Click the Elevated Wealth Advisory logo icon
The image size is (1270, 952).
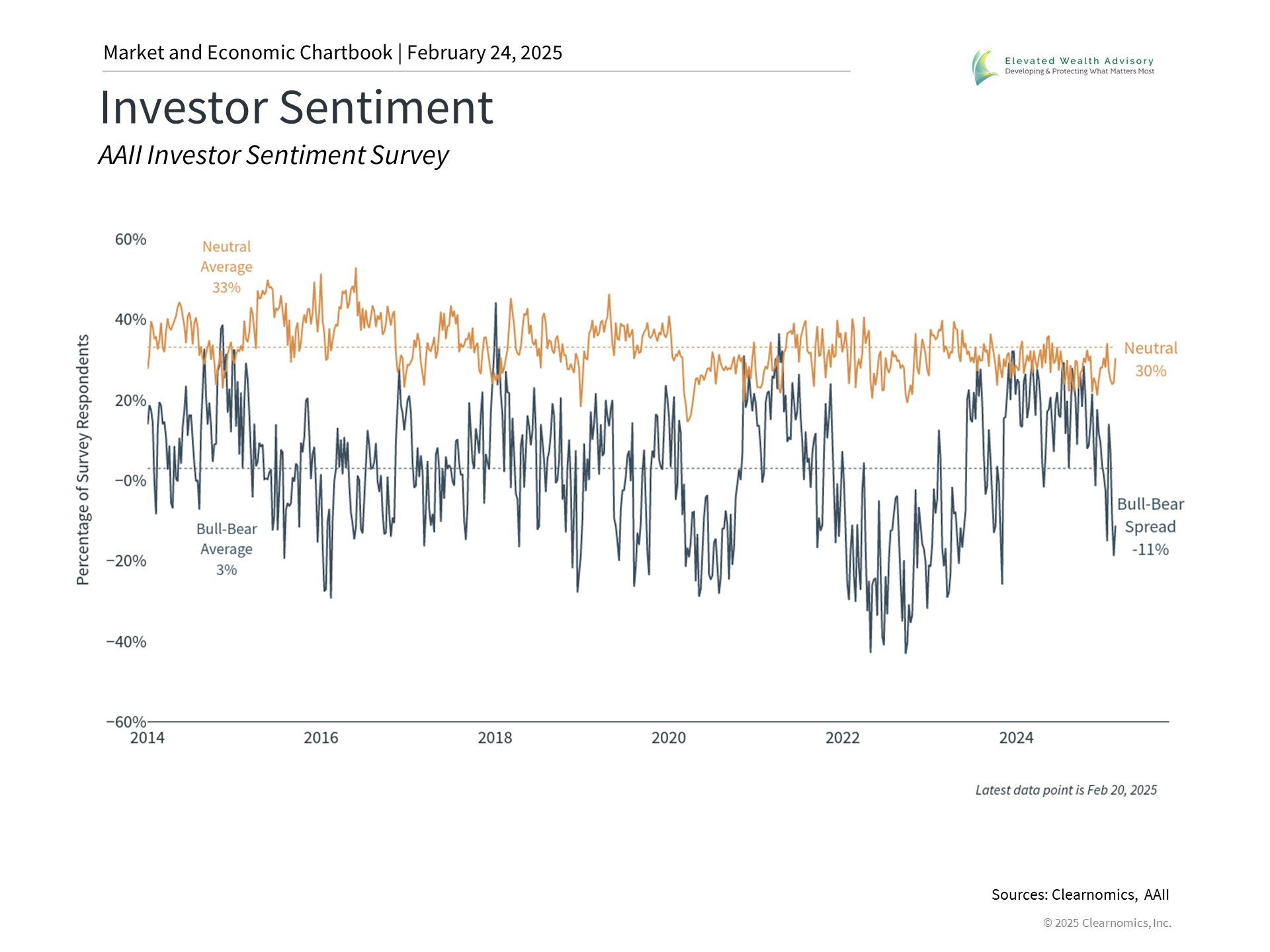985,67
